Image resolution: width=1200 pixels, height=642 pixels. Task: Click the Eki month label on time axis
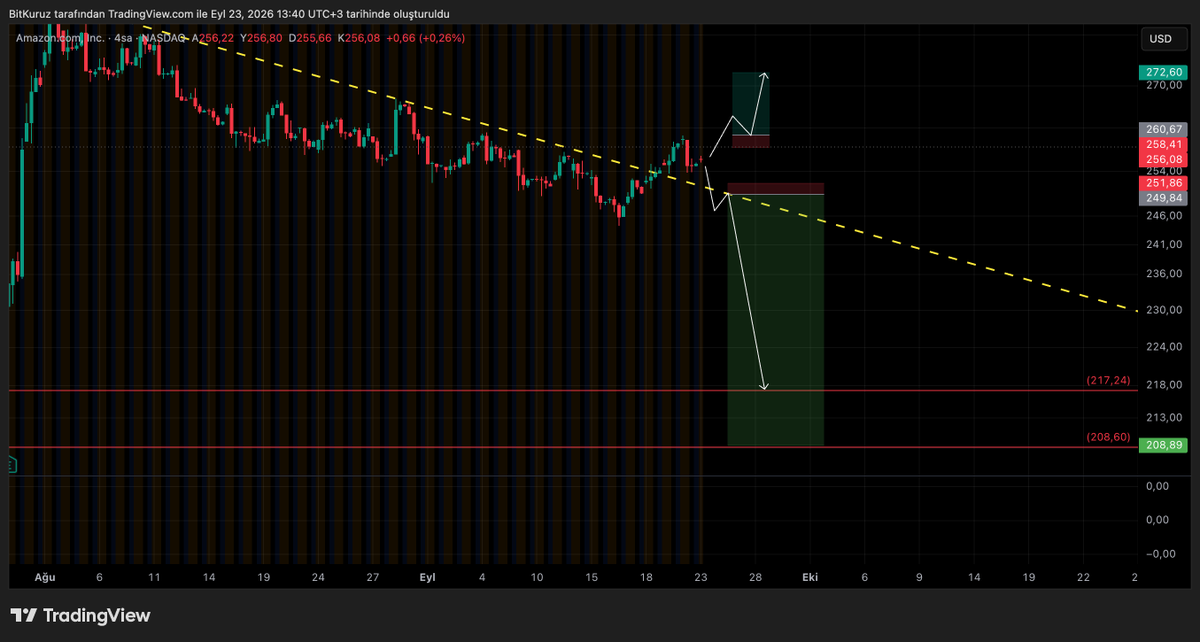810,578
